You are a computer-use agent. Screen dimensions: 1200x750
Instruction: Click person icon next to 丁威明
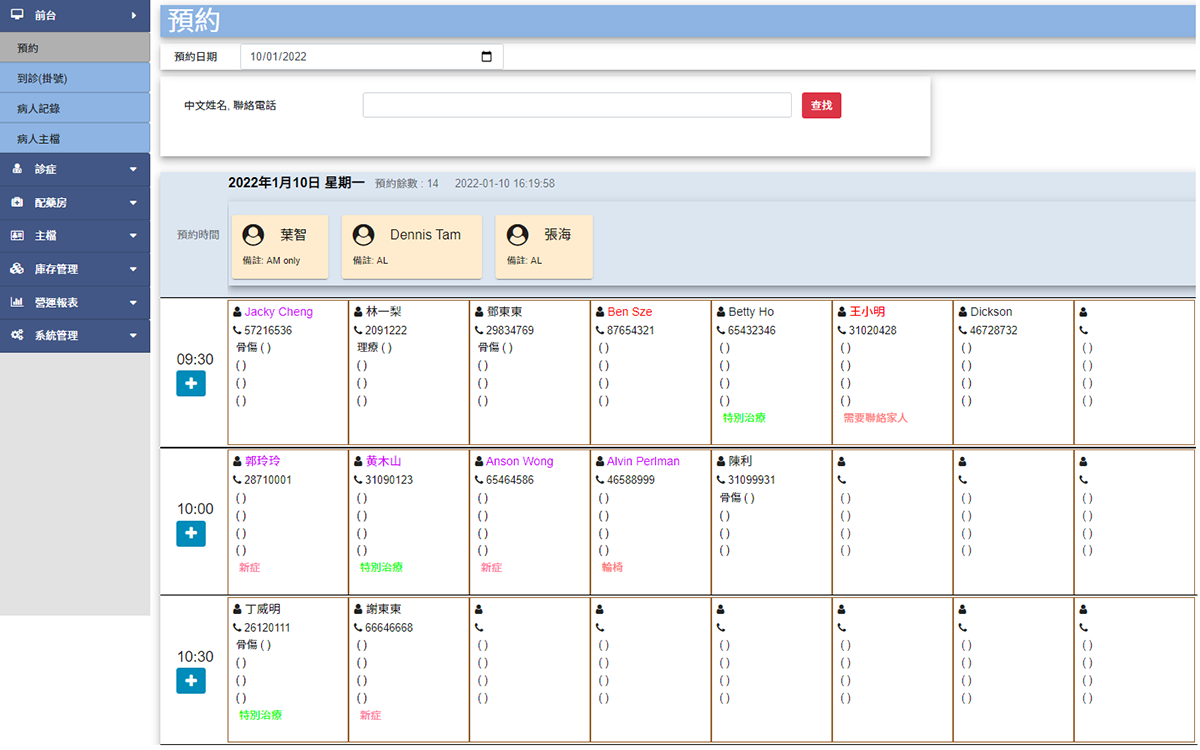pyautogui.click(x=237, y=609)
